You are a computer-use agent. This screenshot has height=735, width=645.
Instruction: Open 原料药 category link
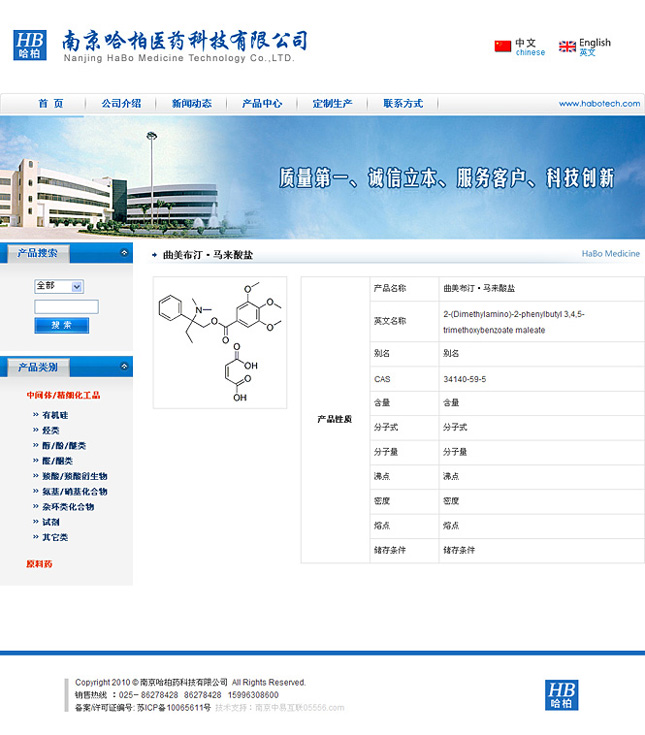pos(39,564)
